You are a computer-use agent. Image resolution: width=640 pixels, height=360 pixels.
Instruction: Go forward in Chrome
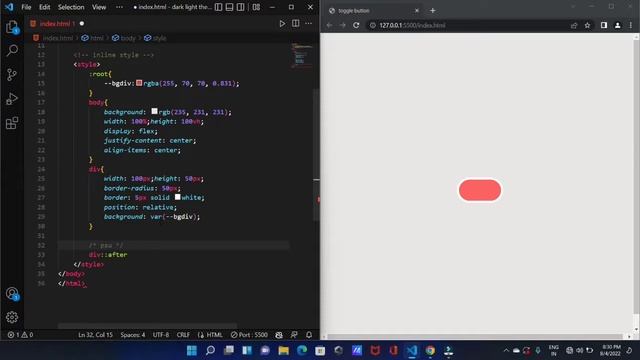(x=342, y=25)
